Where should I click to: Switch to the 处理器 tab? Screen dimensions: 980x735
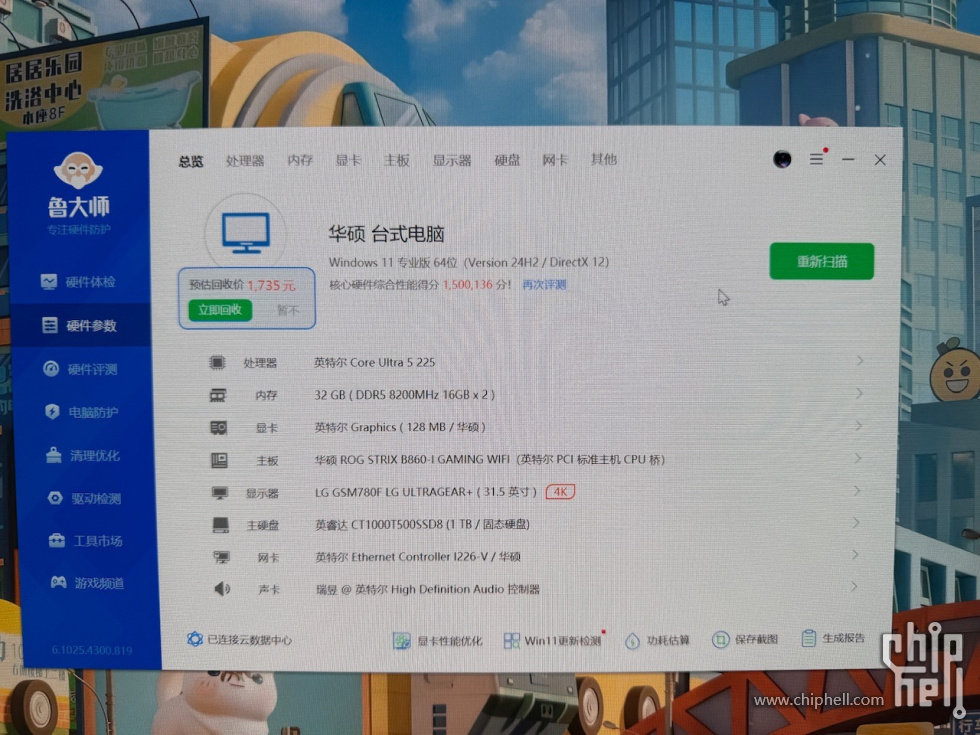click(x=245, y=161)
